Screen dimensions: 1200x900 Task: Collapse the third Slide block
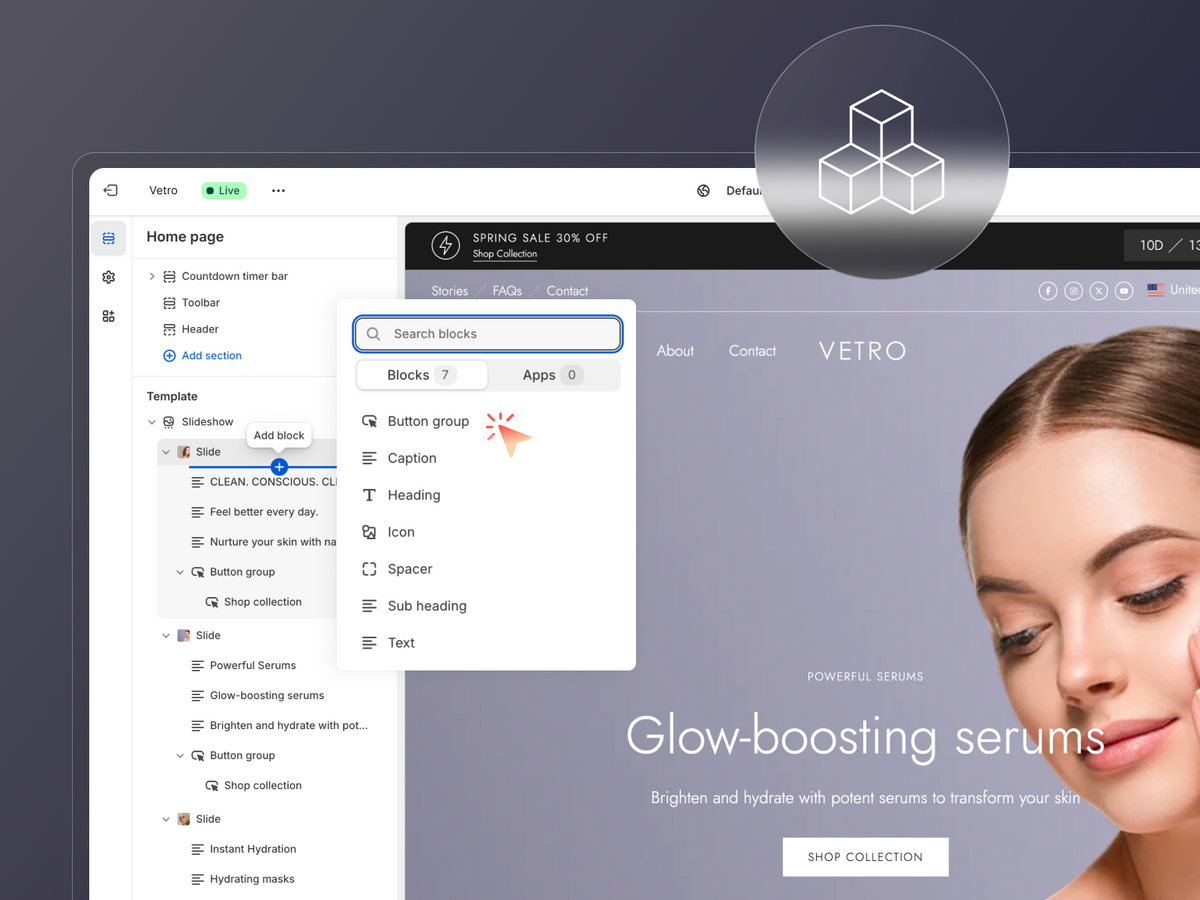(x=166, y=819)
